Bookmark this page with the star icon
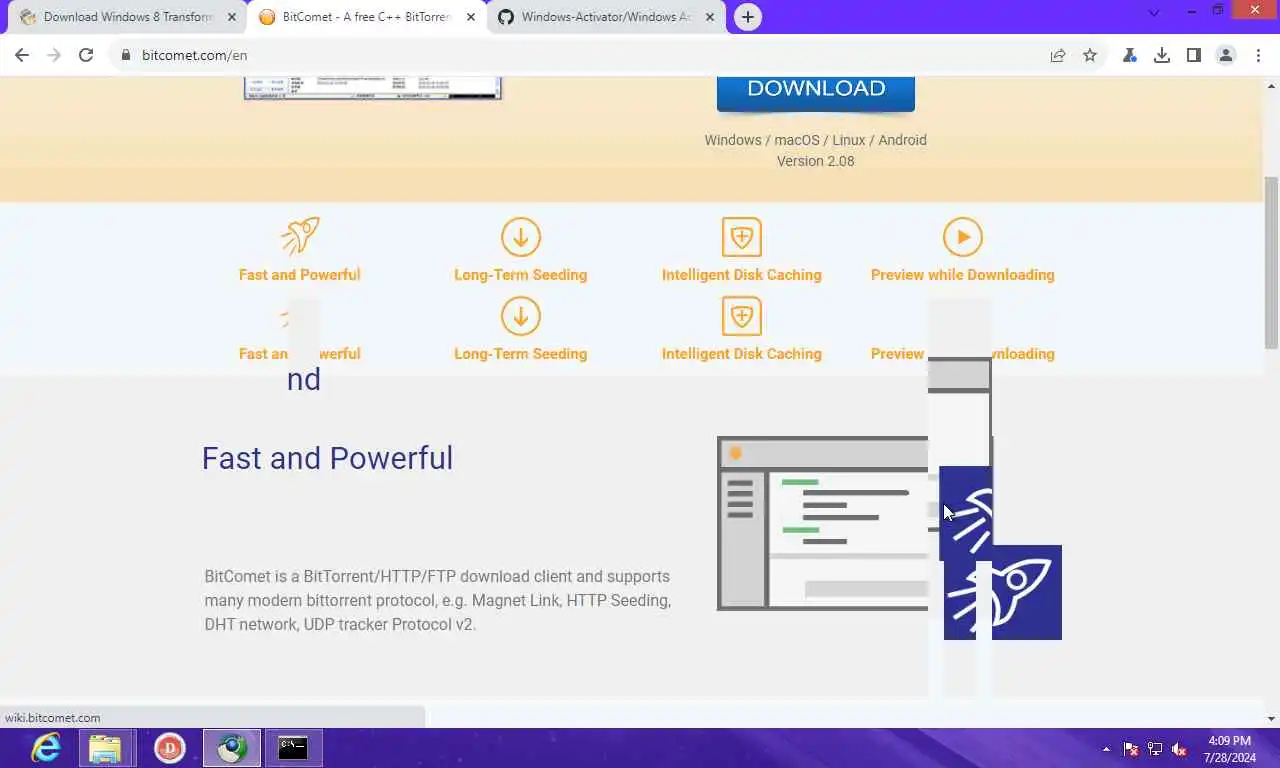Viewport: 1280px width, 768px height. [x=1090, y=56]
